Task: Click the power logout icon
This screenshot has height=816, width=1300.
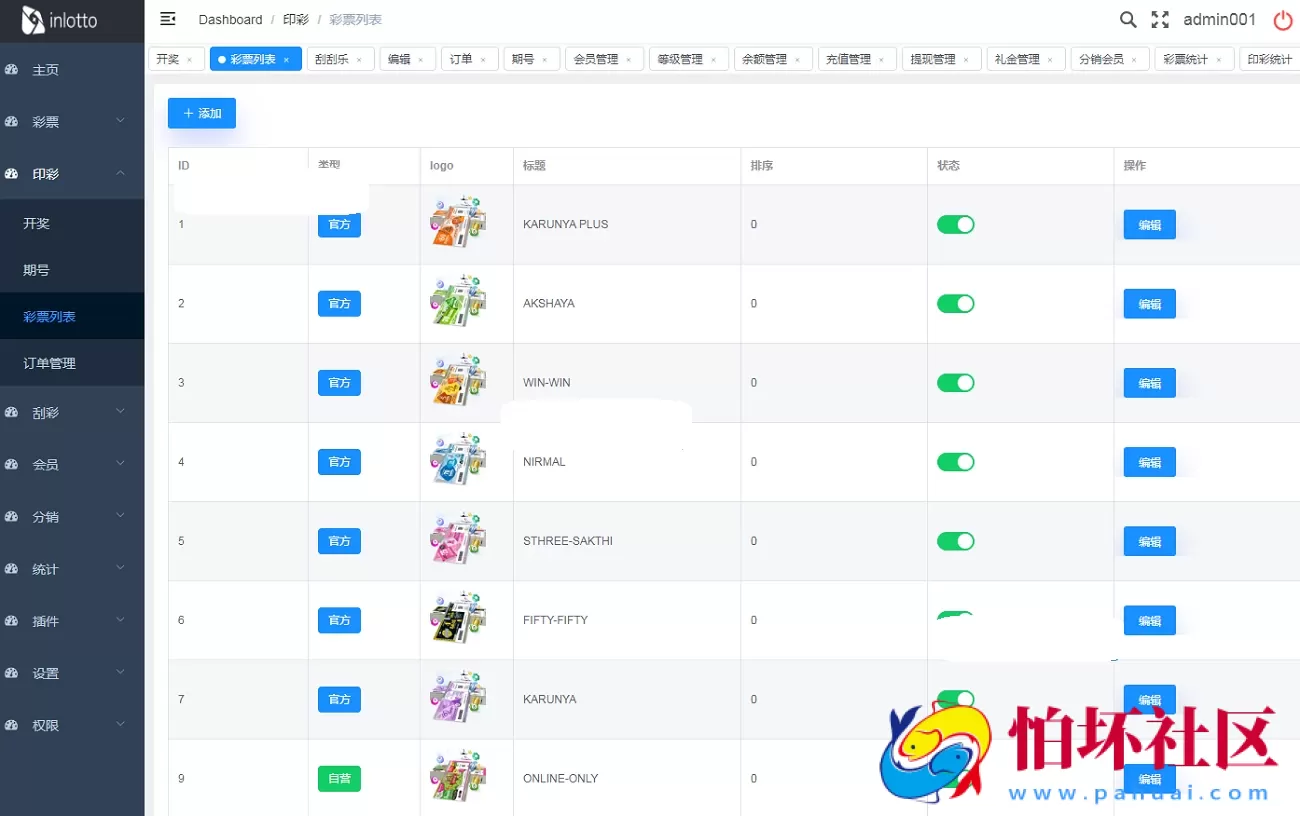Action: (x=1283, y=19)
